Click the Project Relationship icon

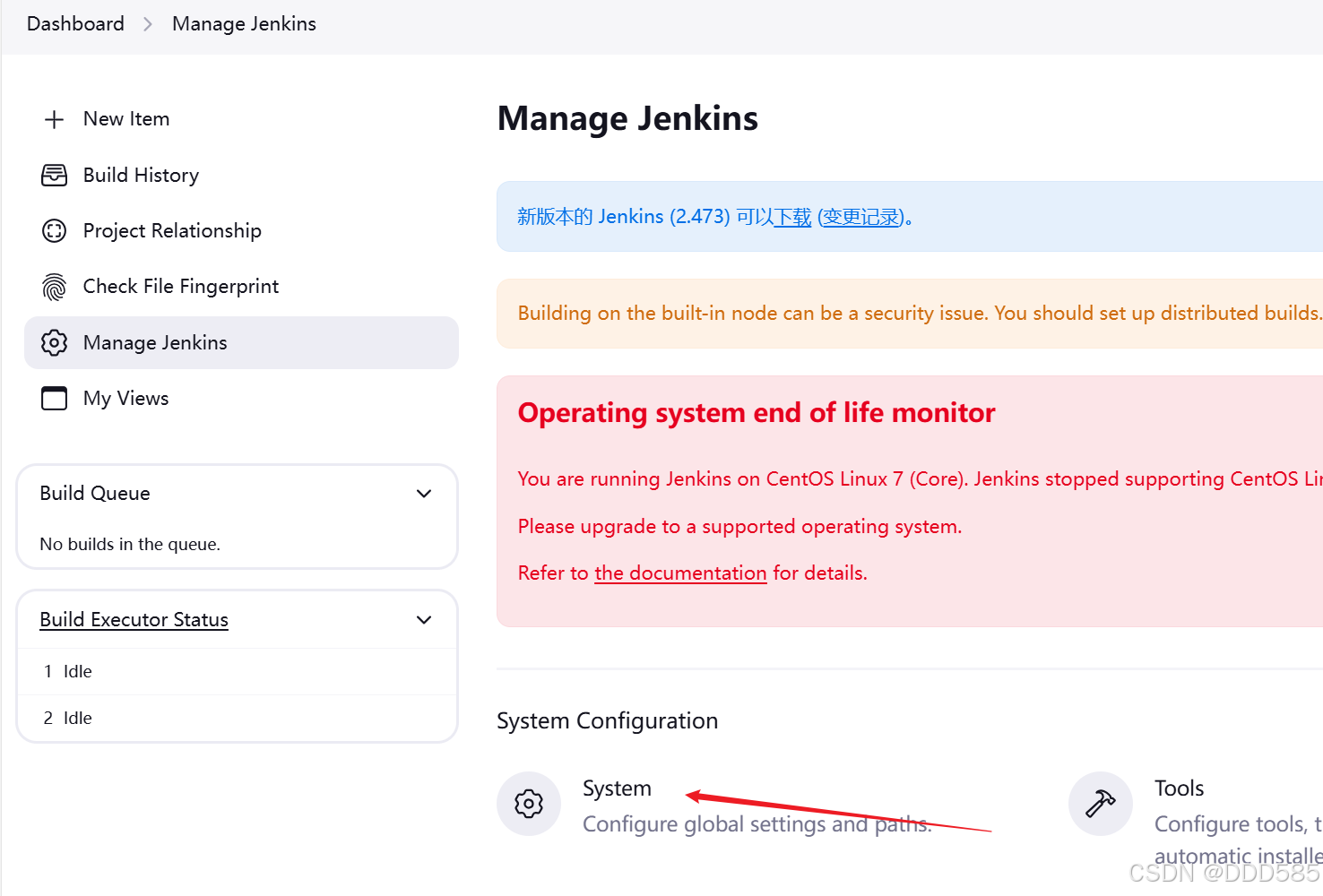pos(54,231)
